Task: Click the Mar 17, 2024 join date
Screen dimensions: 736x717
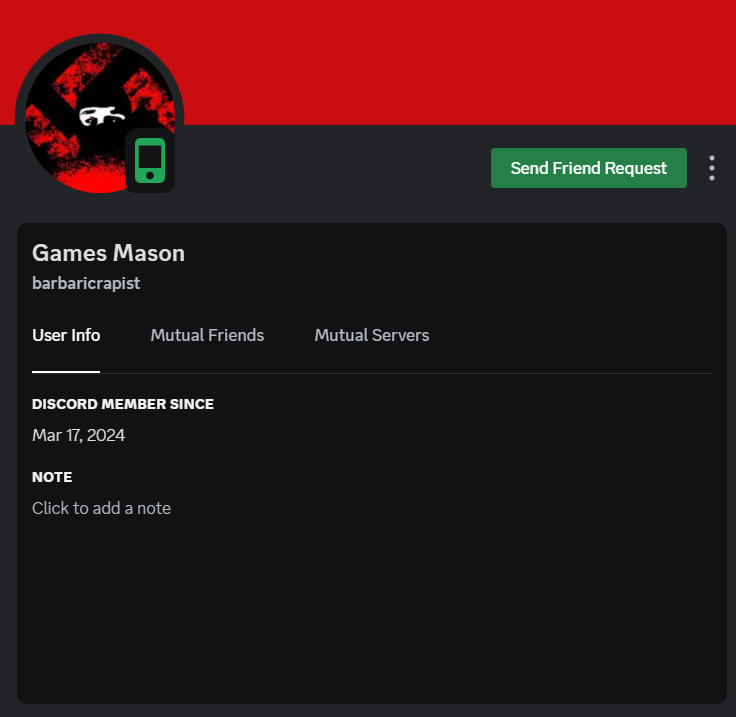Action: (x=78, y=435)
